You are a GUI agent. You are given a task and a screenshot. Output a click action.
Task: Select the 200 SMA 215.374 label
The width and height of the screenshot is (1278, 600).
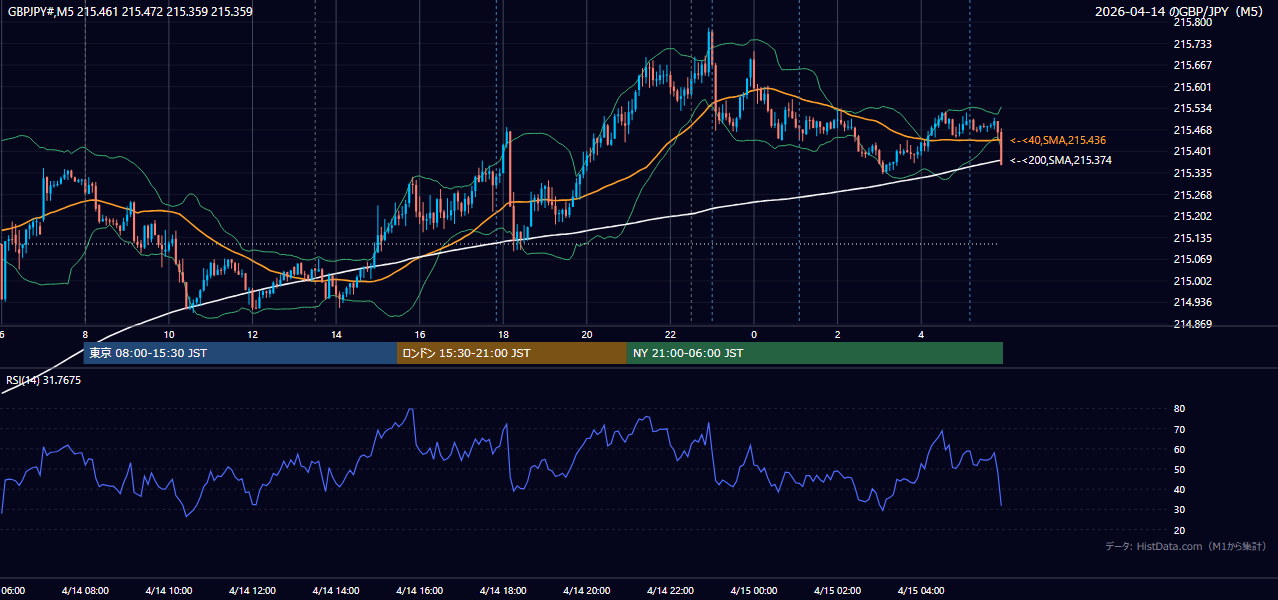(1060, 160)
